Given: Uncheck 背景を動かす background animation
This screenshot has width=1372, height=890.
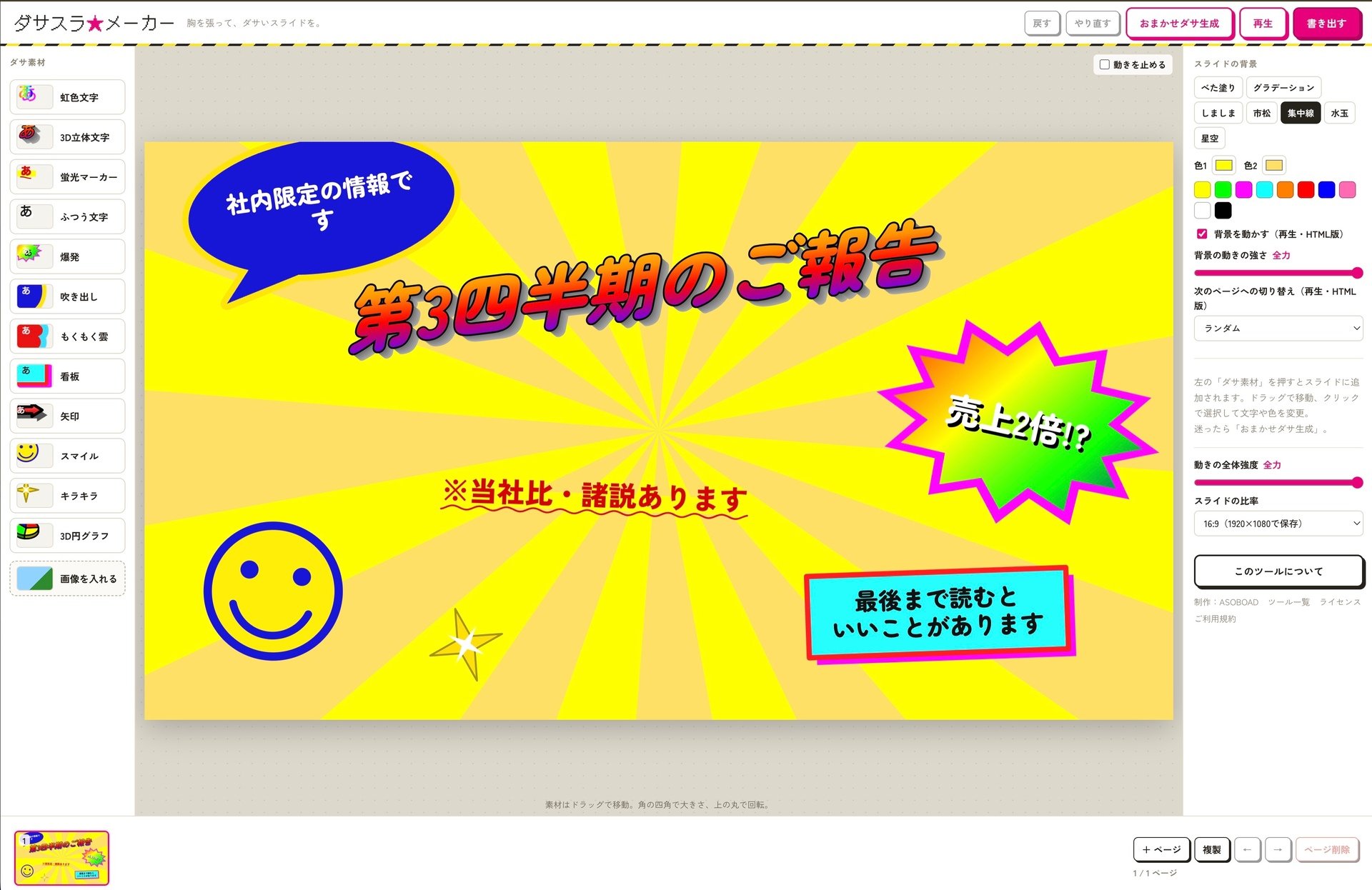Looking at the screenshot, I should click(x=1202, y=234).
